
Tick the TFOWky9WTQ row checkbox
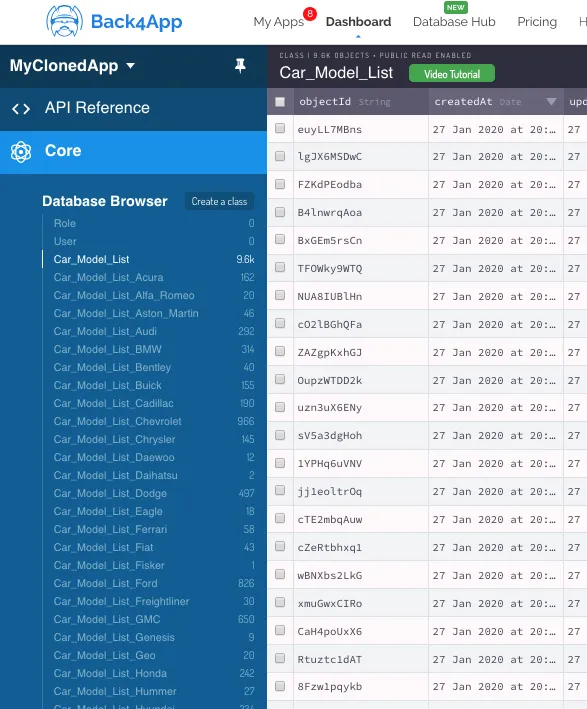(280, 267)
